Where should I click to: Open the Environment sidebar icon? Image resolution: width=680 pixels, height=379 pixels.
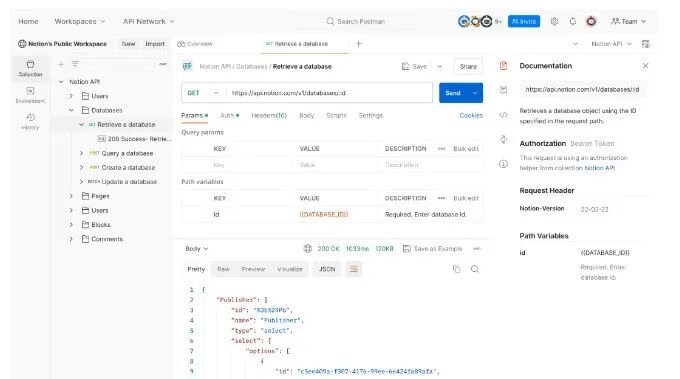pyautogui.click(x=30, y=95)
